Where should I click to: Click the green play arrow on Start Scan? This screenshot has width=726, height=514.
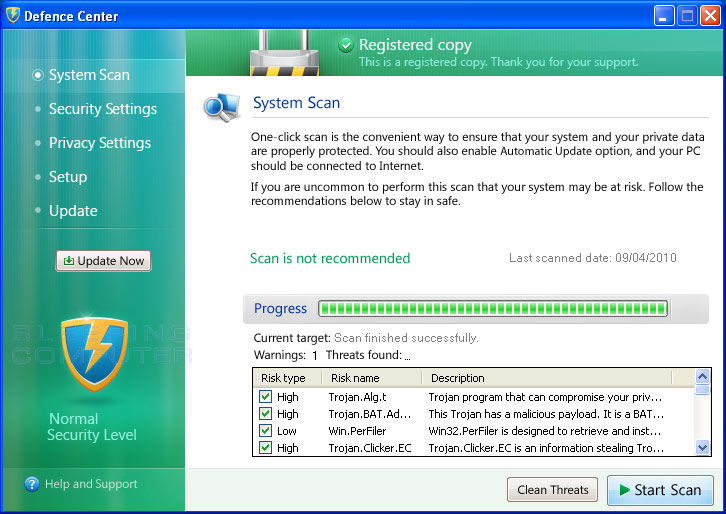click(625, 490)
